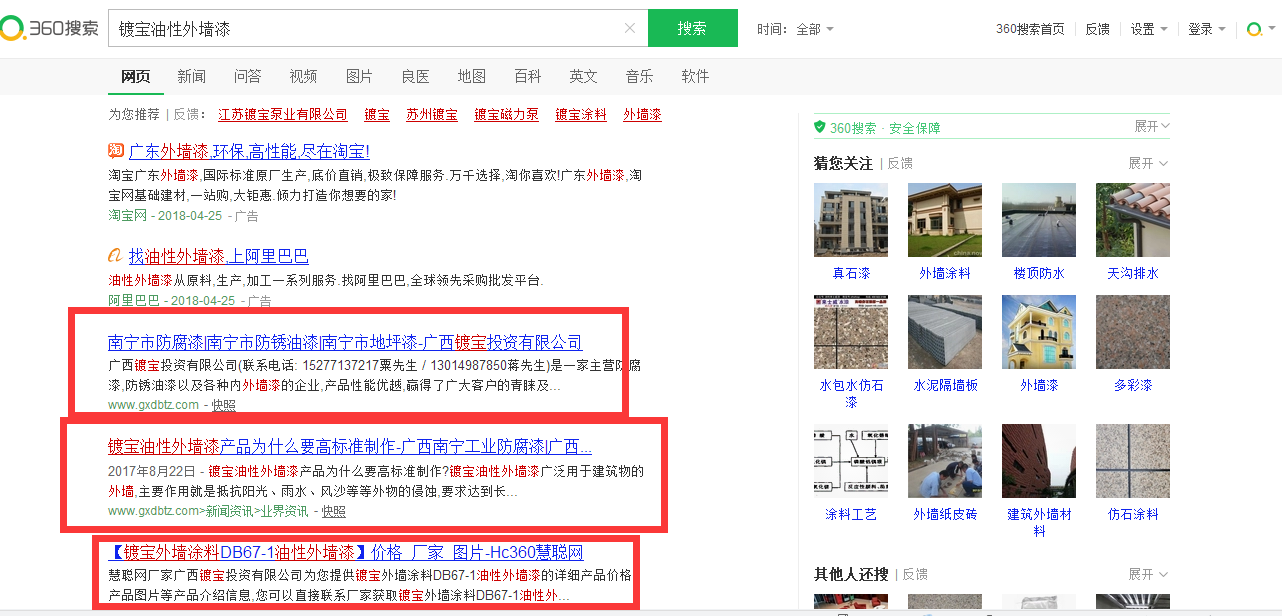The width and height of the screenshot is (1282, 616).
Task: Click 反馈 in the 为您推荐 row
Action: pyautogui.click(x=186, y=115)
